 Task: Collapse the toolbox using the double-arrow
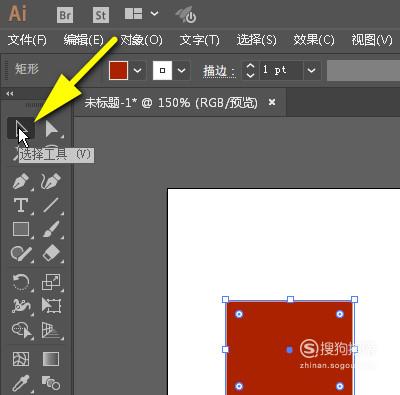tap(10, 94)
